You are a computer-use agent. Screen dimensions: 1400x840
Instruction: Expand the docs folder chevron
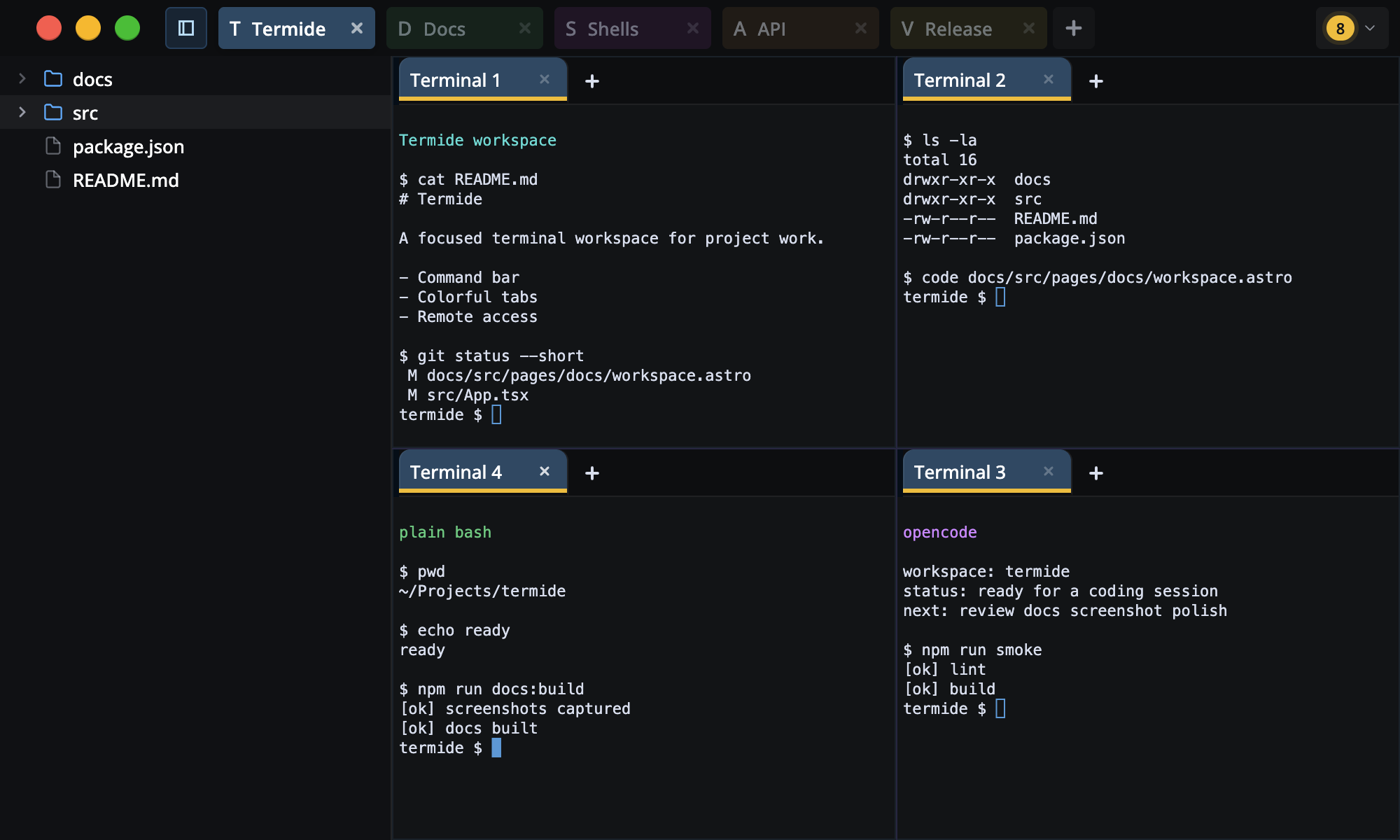22,78
